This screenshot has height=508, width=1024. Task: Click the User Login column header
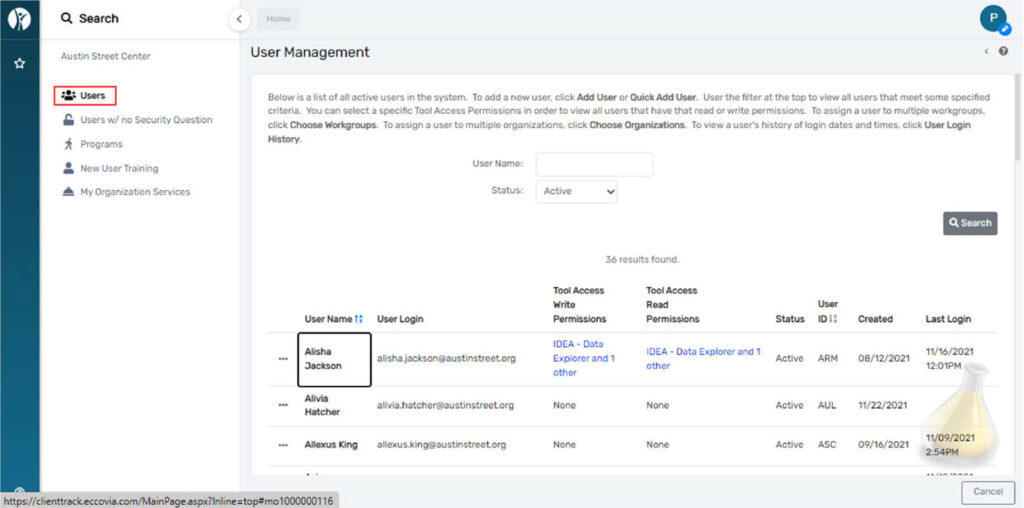[400, 319]
